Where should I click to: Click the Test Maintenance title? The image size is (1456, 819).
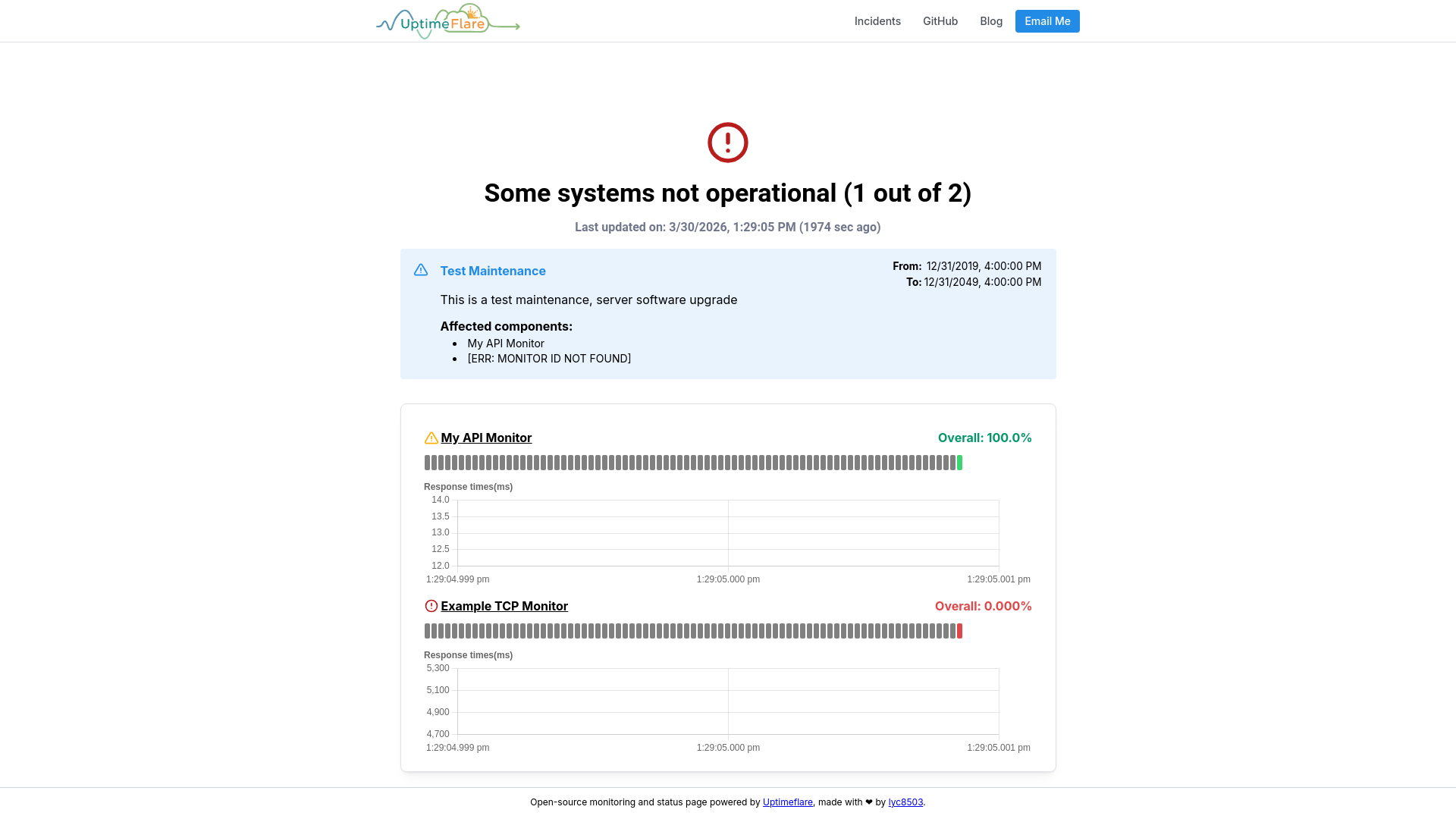493,271
